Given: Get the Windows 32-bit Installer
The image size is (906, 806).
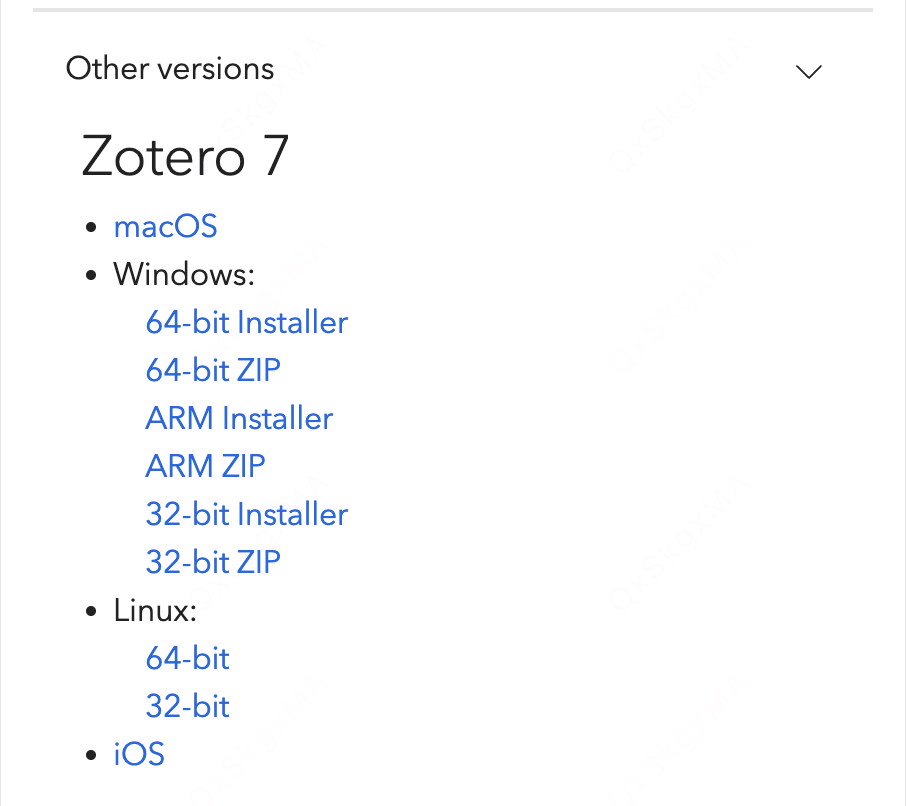Looking at the screenshot, I should point(246,514).
